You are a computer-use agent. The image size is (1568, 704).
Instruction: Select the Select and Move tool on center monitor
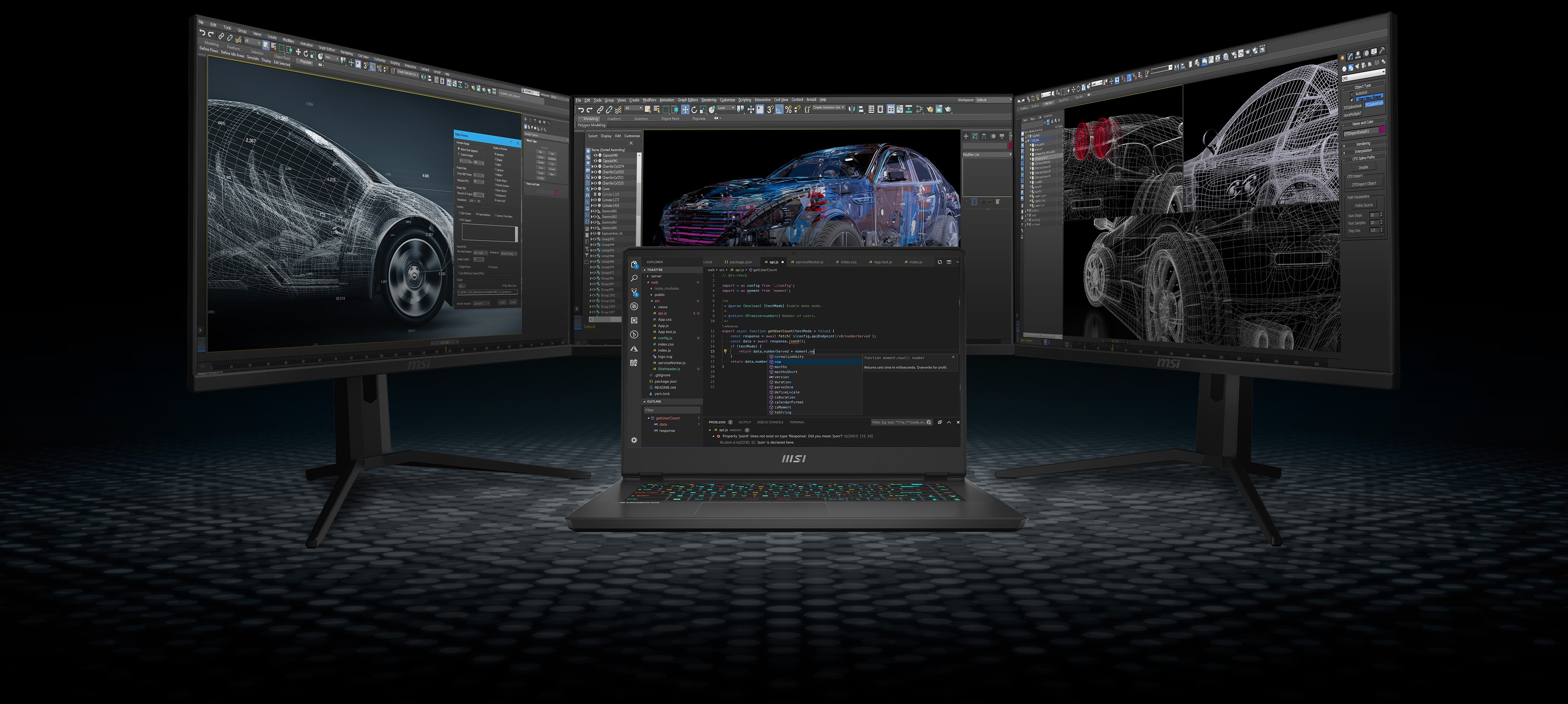686,109
